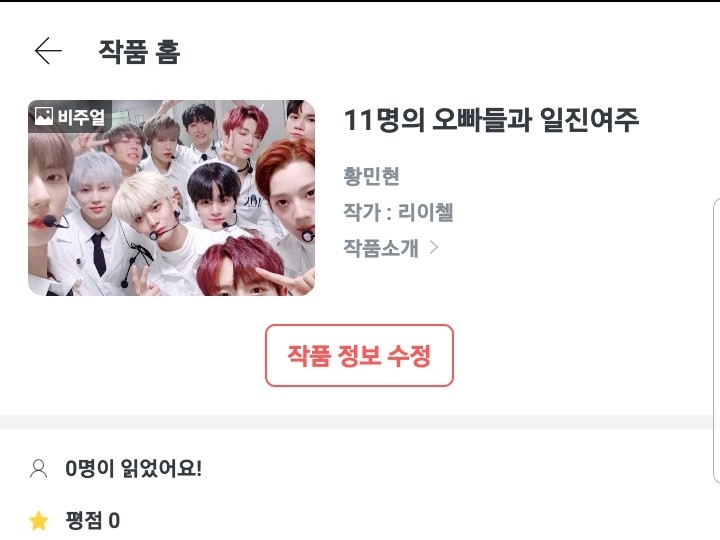Click the author label 작가 : 리이첼

399,212
